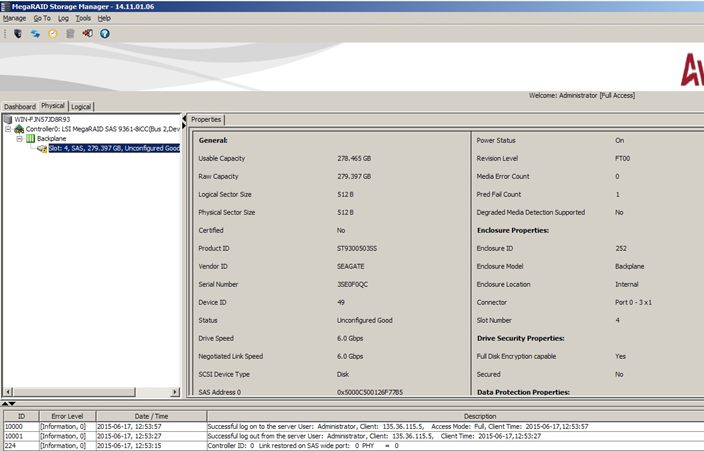Screen dimensions: 704x451
Task: Click the Controller0 card icon in tree
Action: click(x=19, y=129)
